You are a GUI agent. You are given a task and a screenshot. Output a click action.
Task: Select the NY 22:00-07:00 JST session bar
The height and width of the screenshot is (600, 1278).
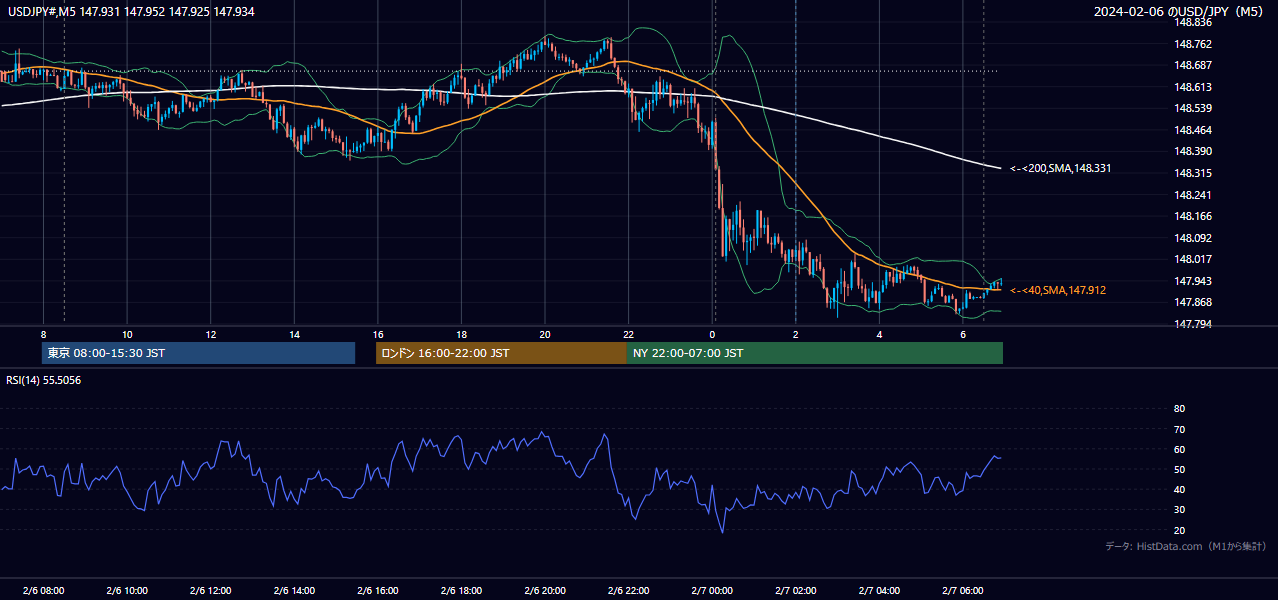click(x=815, y=353)
